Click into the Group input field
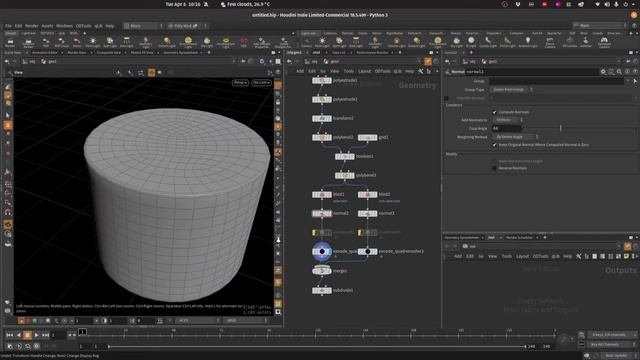The height and width of the screenshot is (360, 640). (556, 81)
